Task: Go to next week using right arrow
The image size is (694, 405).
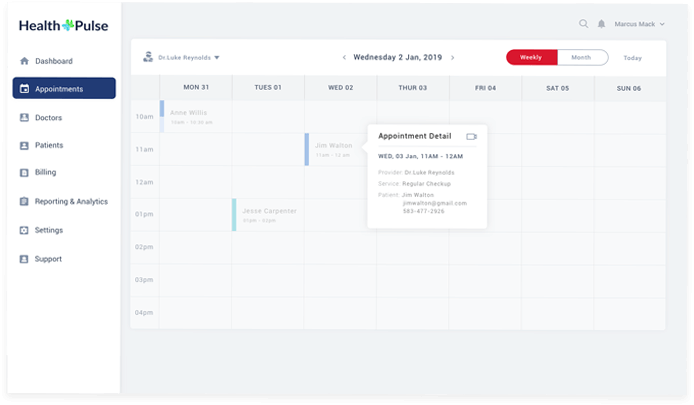Action: [452, 58]
